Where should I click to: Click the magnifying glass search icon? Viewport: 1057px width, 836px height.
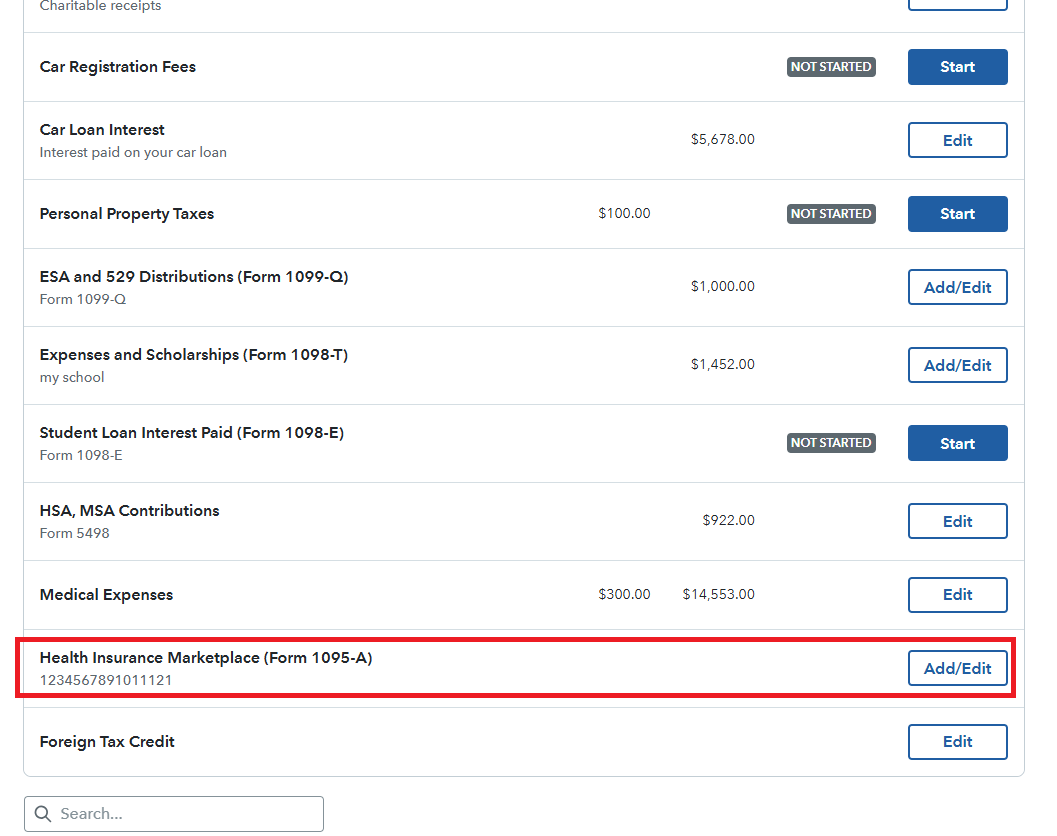[x=42, y=814]
